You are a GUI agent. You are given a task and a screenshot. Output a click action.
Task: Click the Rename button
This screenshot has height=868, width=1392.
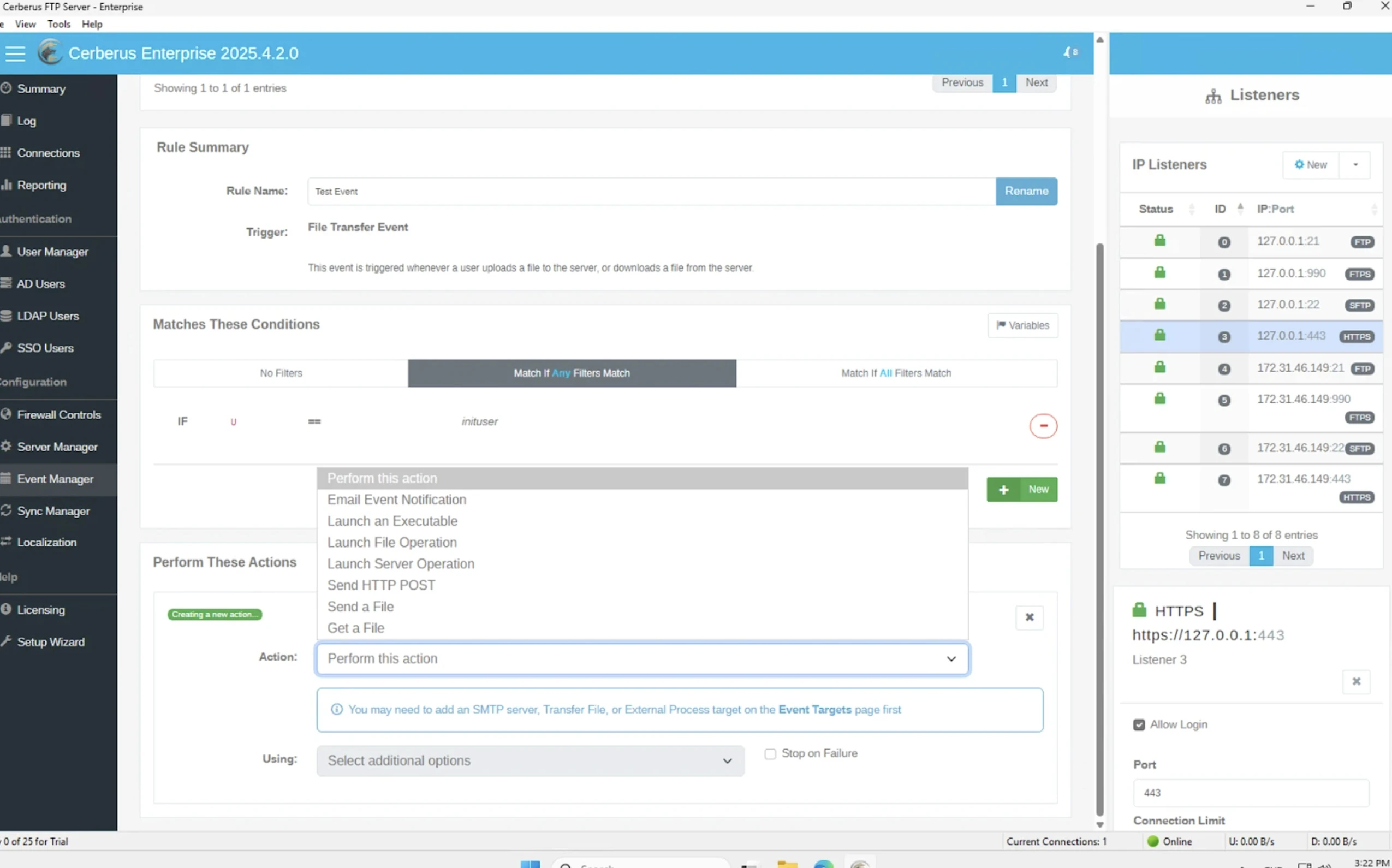click(1026, 191)
